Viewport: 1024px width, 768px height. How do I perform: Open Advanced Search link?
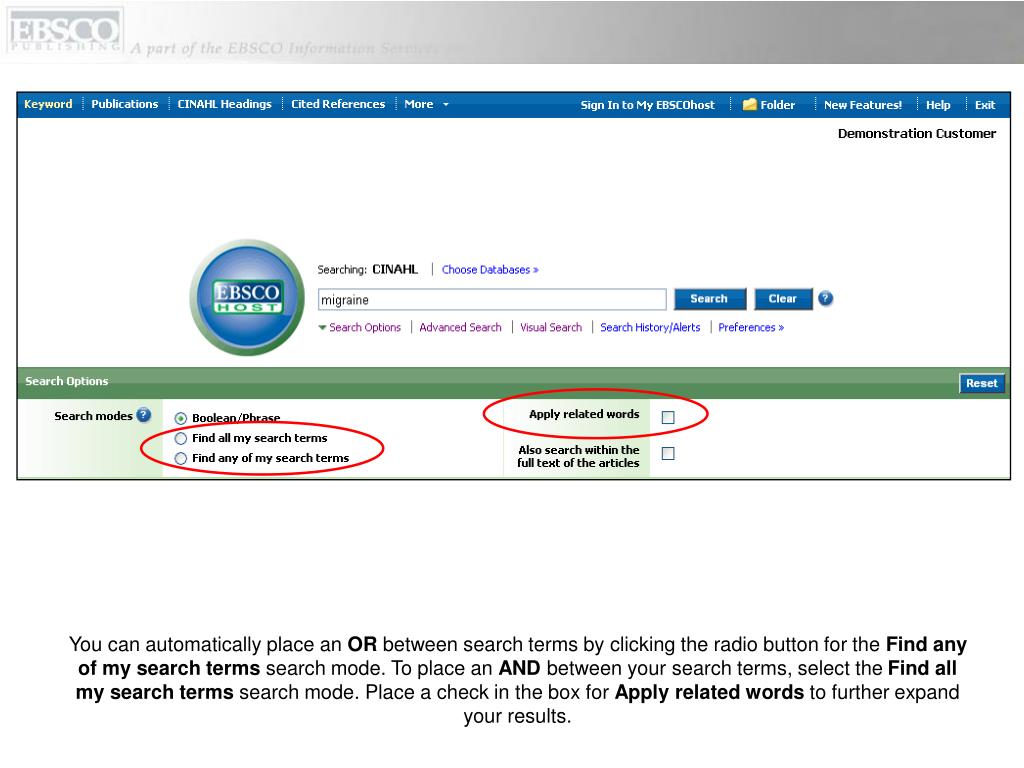(x=460, y=327)
